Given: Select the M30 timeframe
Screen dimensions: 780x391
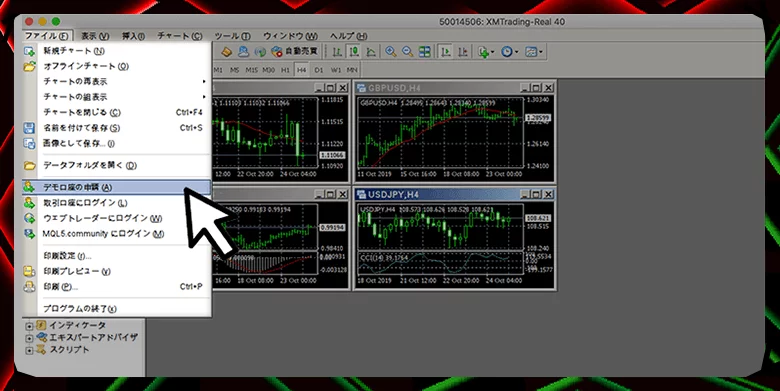Looking at the screenshot, I should 268,70.
